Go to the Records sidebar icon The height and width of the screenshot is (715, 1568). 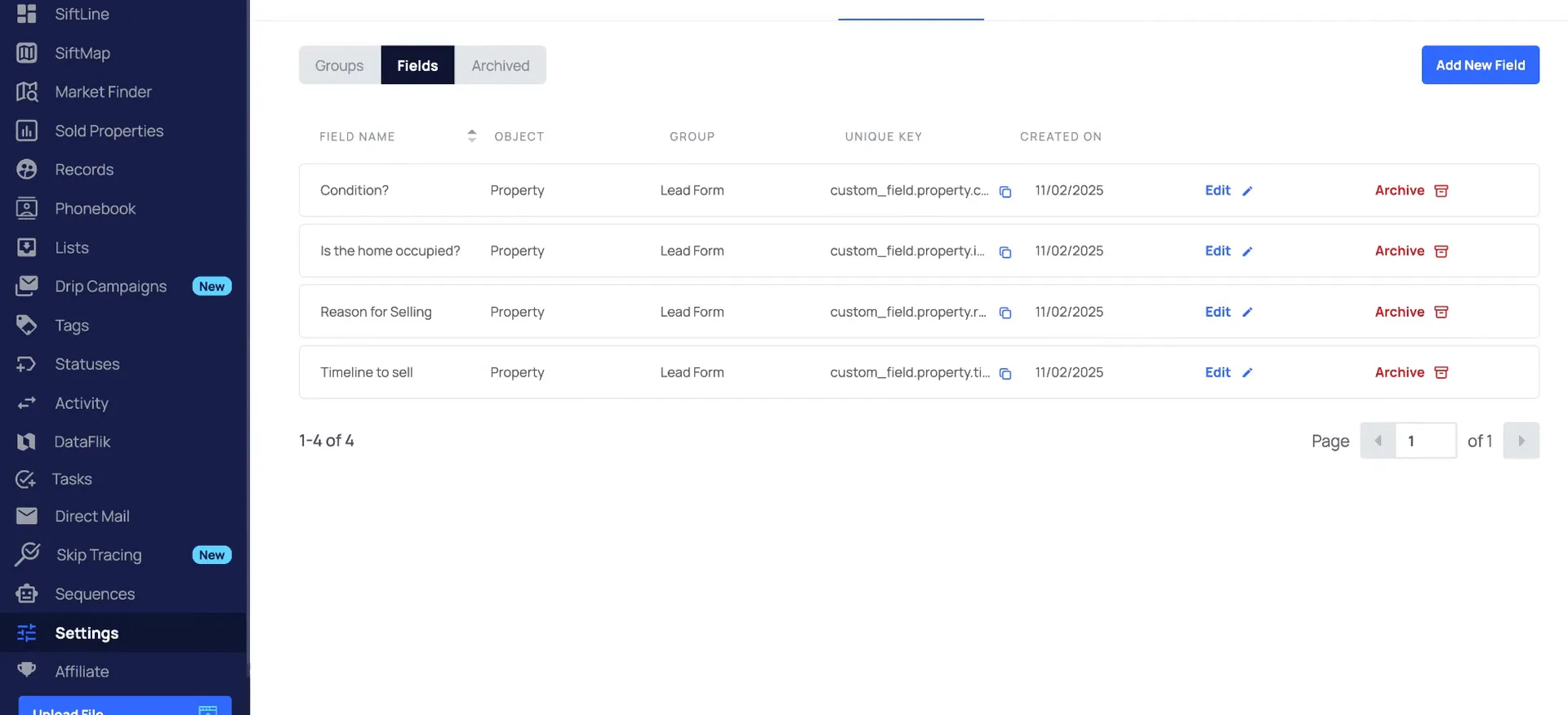[27, 170]
